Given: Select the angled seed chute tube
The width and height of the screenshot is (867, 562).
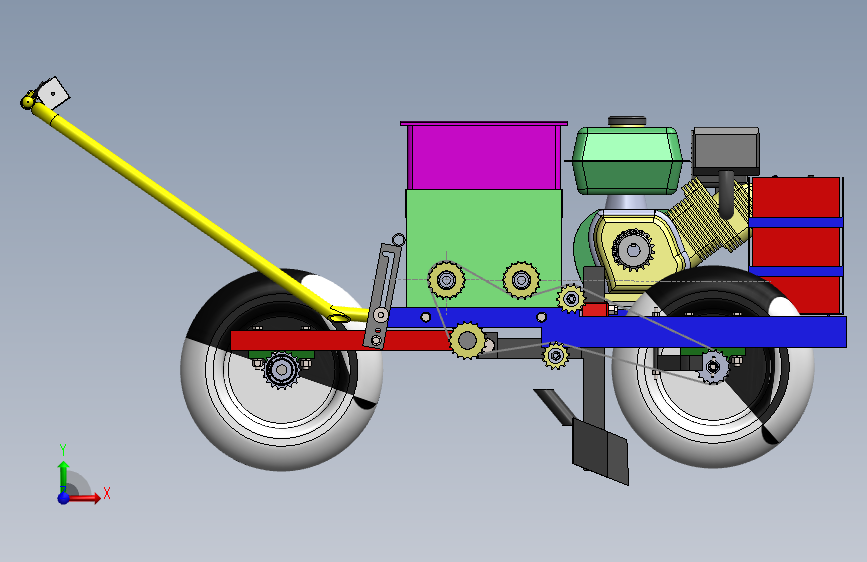Looking at the screenshot, I should coord(555,407).
